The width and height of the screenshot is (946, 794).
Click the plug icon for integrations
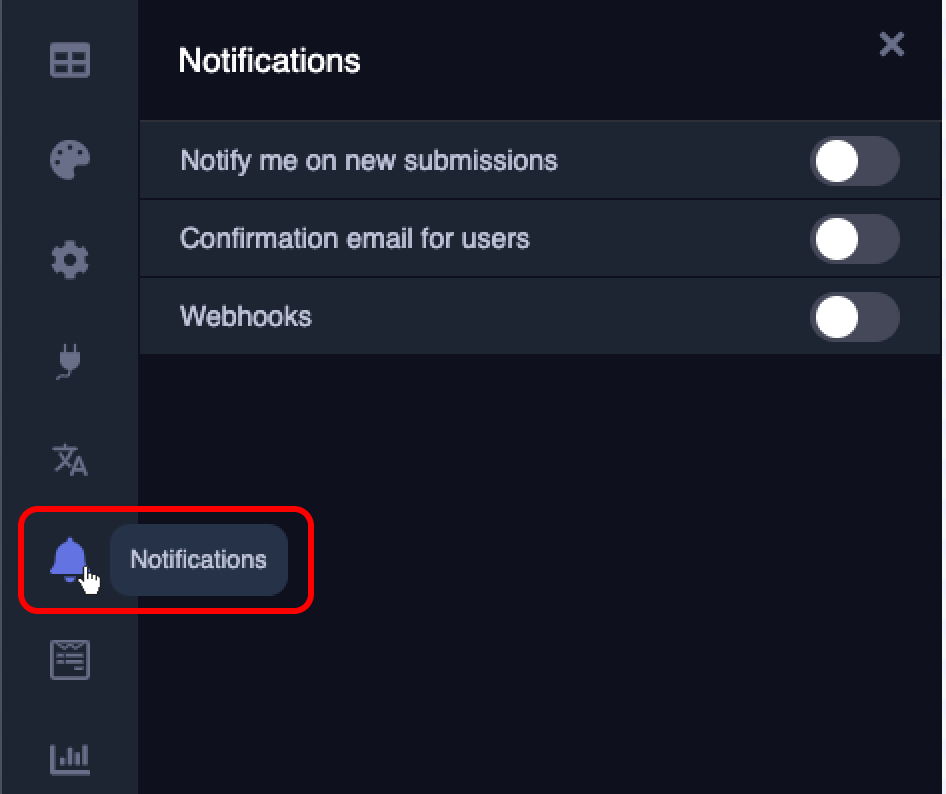[x=69, y=361]
